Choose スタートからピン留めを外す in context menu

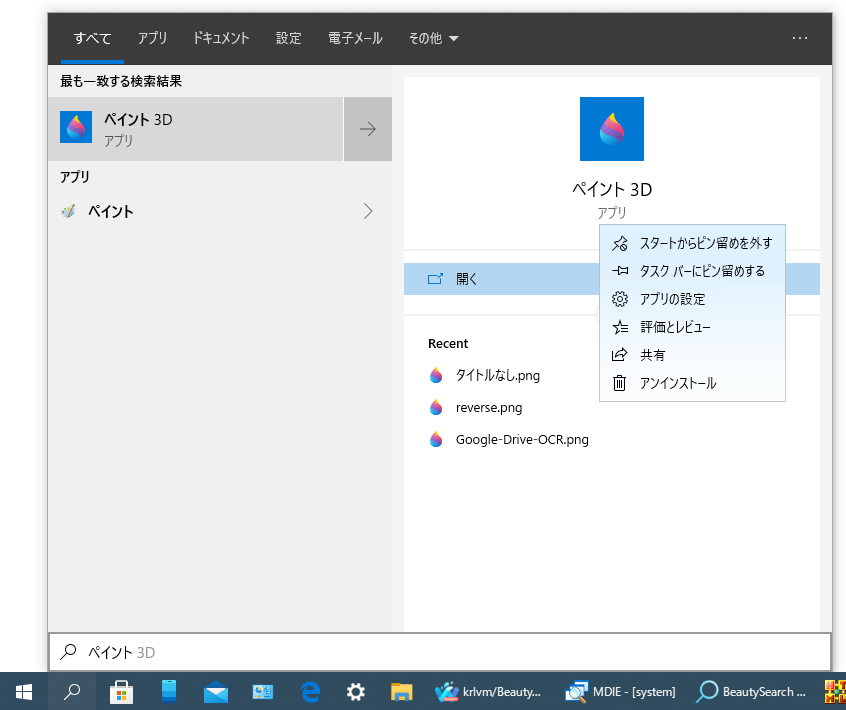pos(692,243)
